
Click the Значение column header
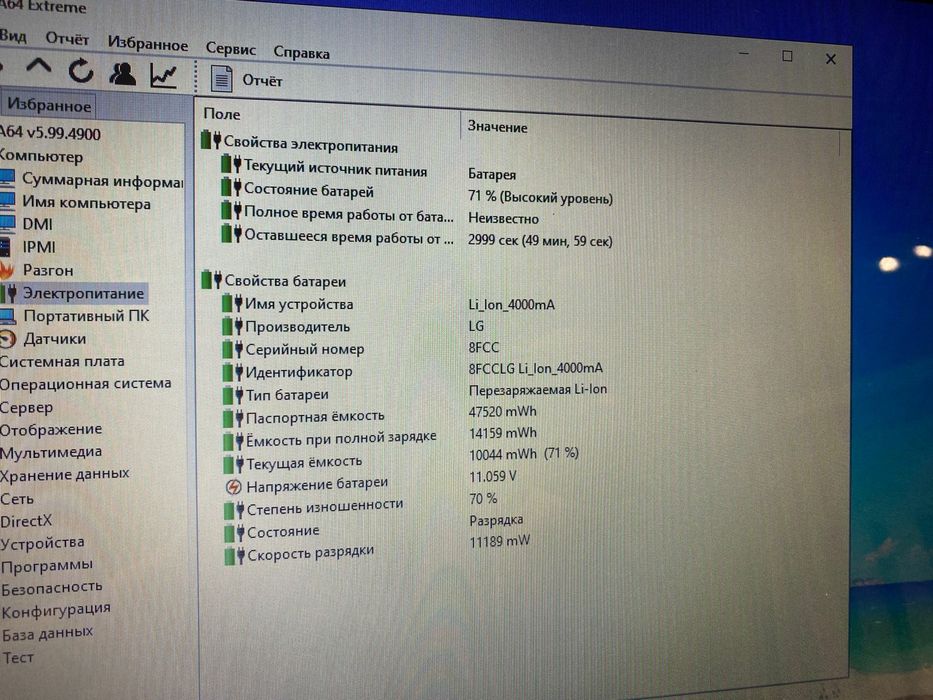(497, 127)
